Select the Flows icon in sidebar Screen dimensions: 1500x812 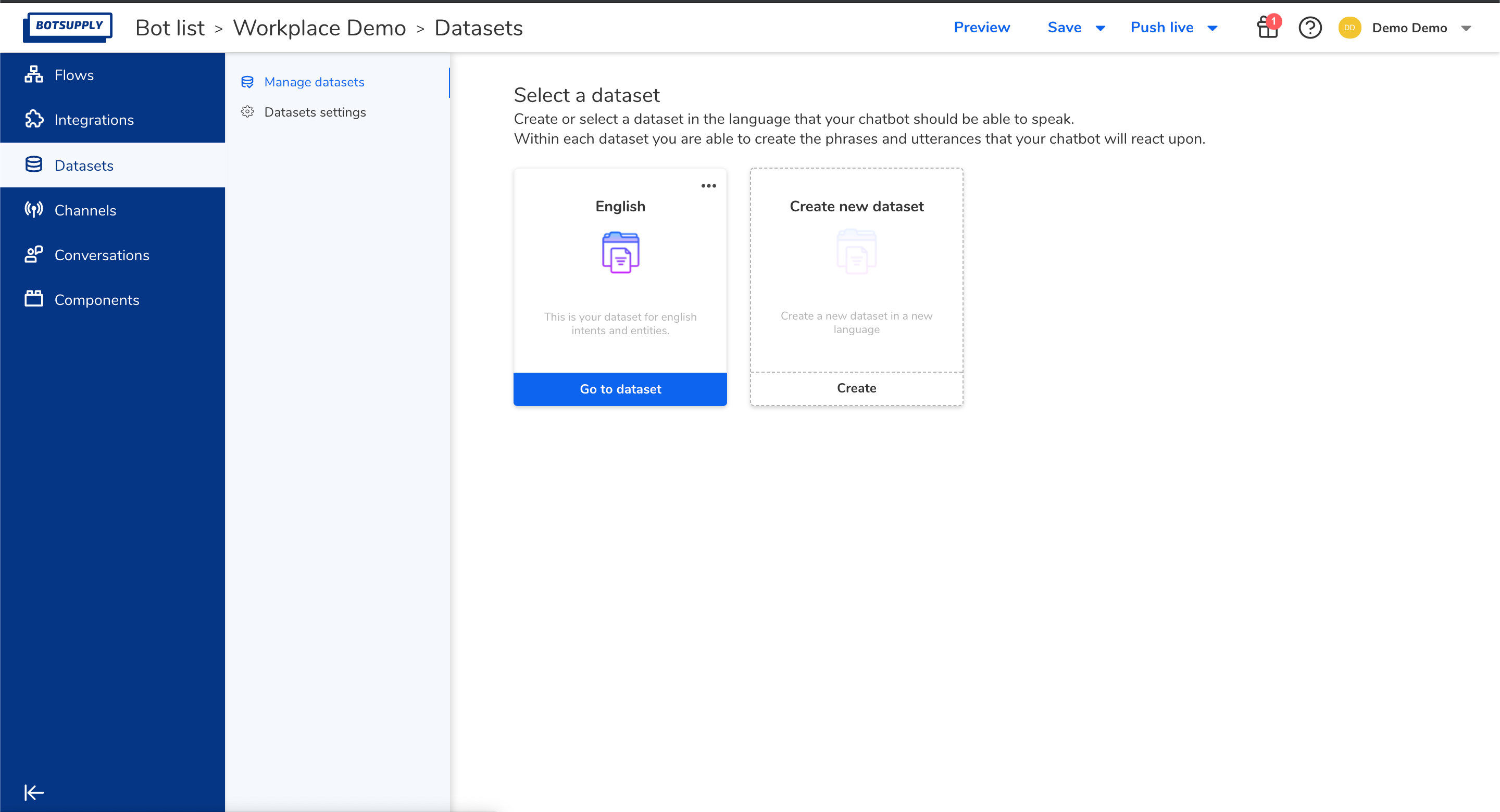(33, 74)
